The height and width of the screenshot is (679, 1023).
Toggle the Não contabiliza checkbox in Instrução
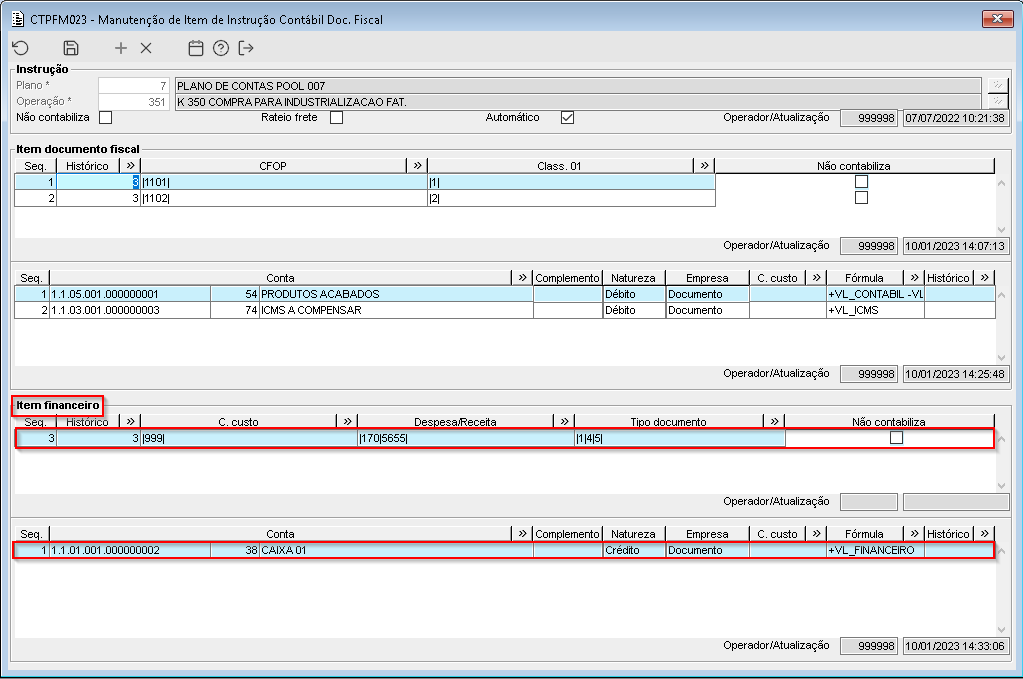[x=106, y=117]
